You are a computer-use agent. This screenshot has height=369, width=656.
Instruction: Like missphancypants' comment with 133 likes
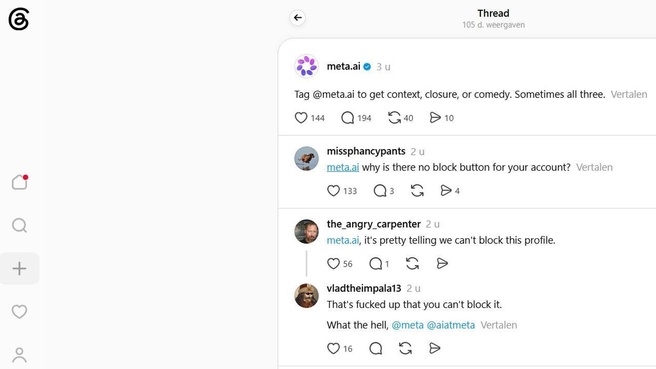(x=333, y=191)
